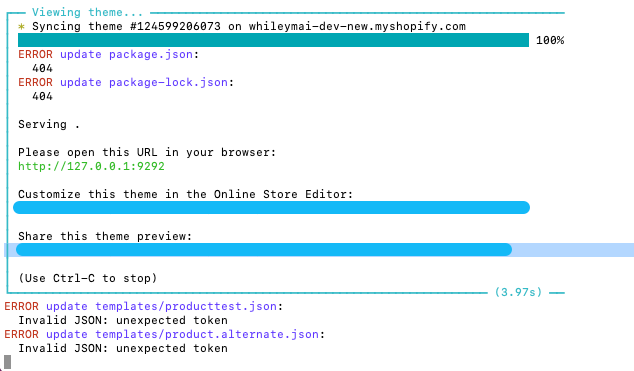Viewport: 634px width, 371px height.
Task: Select the 'Viewing theme...' header text
Action: coord(87,12)
